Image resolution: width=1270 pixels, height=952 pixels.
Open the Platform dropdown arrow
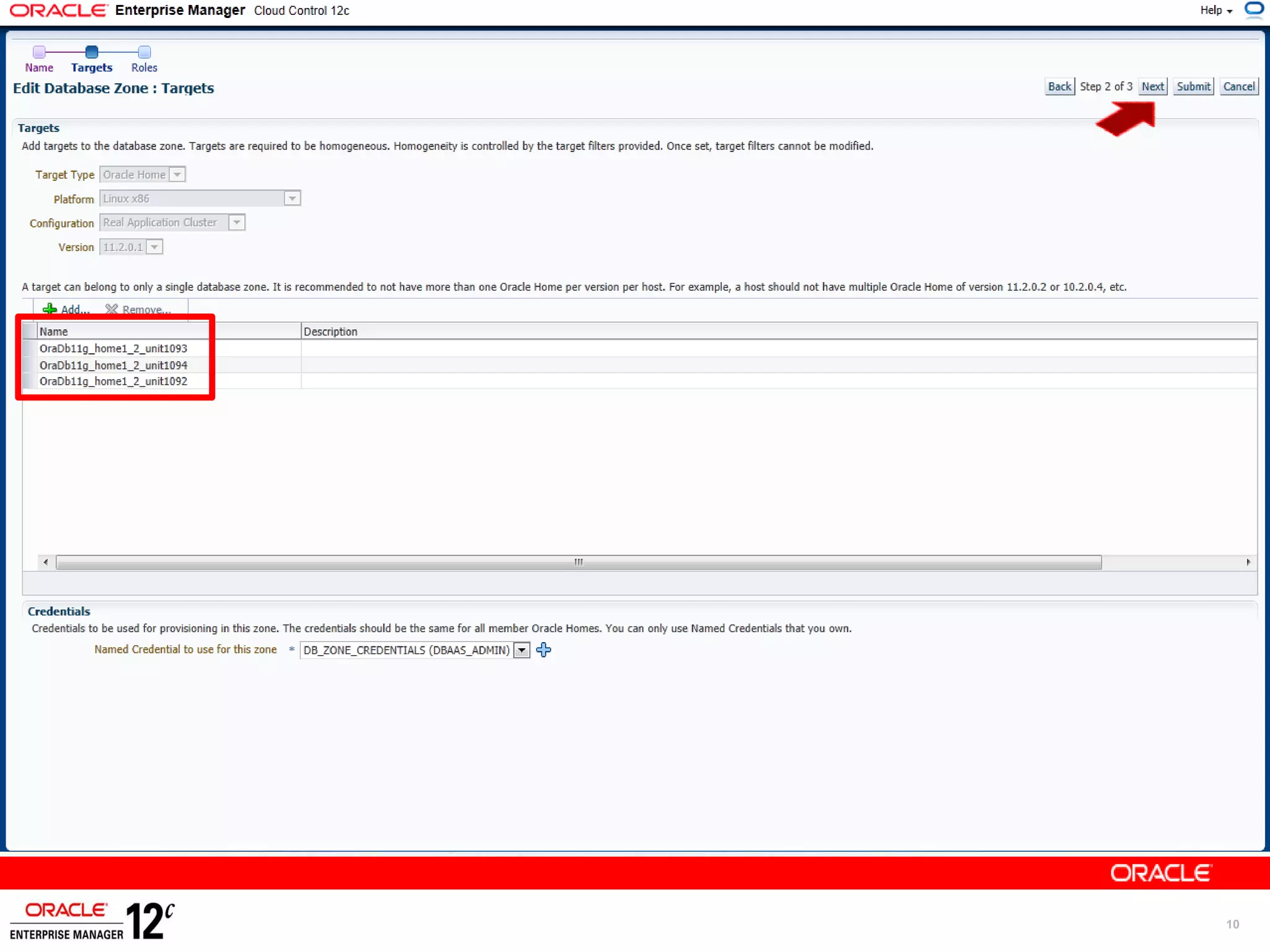[292, 198]
